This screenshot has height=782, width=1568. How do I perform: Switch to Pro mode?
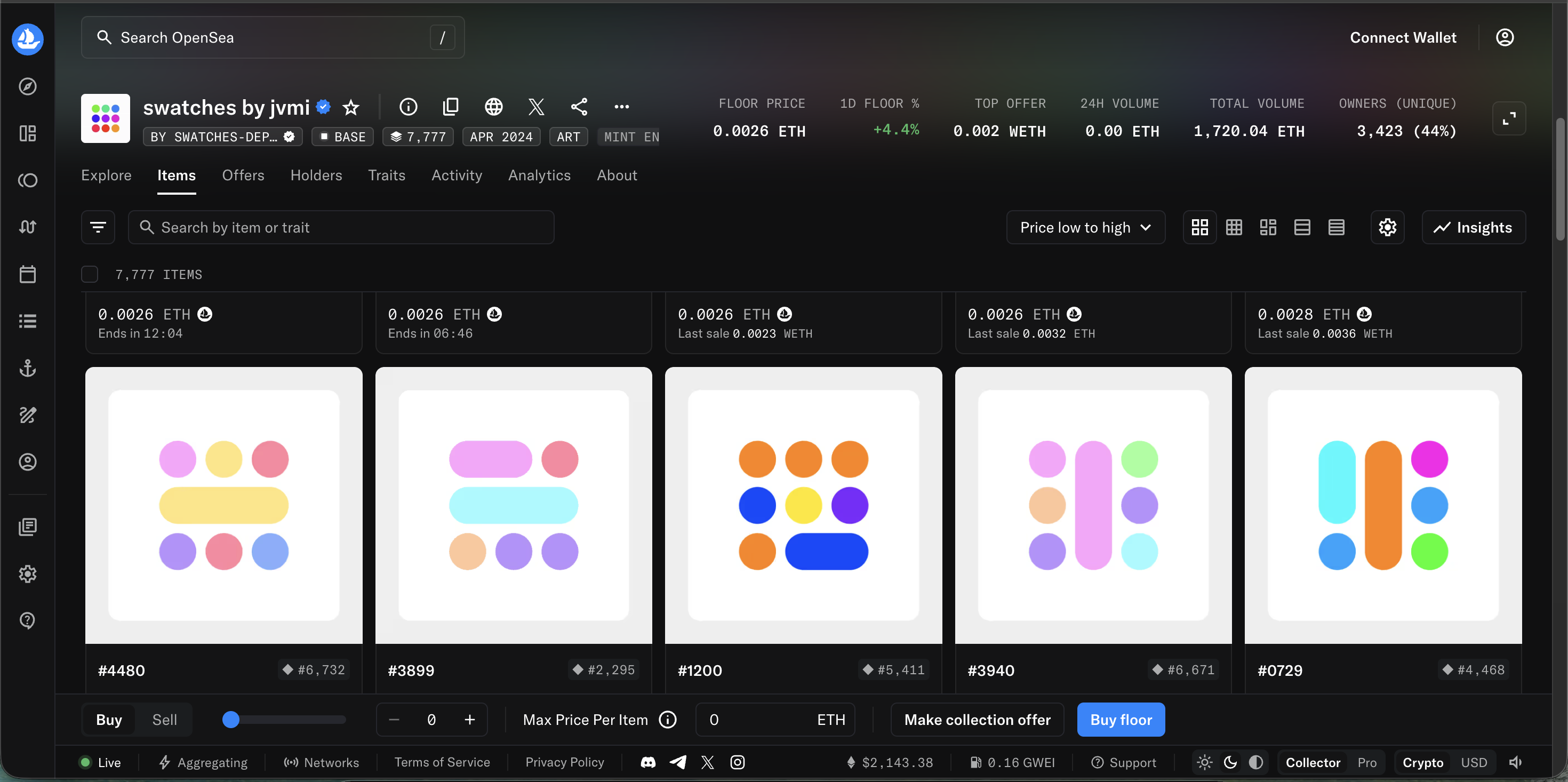click(1366, 762)
